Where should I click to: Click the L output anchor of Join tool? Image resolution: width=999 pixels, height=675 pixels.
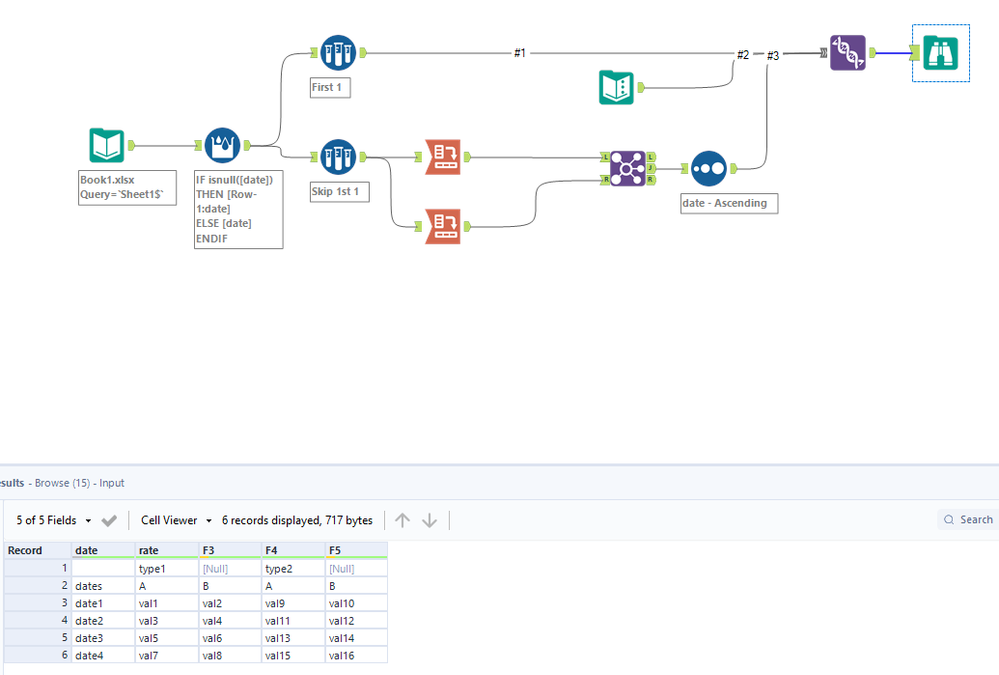650,157
